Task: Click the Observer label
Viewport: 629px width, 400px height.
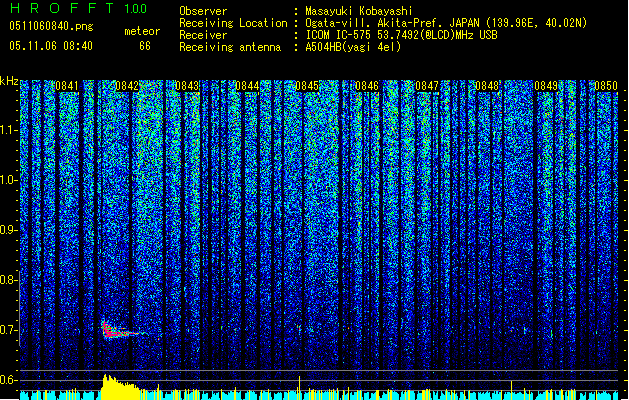Action: (203, 11)
